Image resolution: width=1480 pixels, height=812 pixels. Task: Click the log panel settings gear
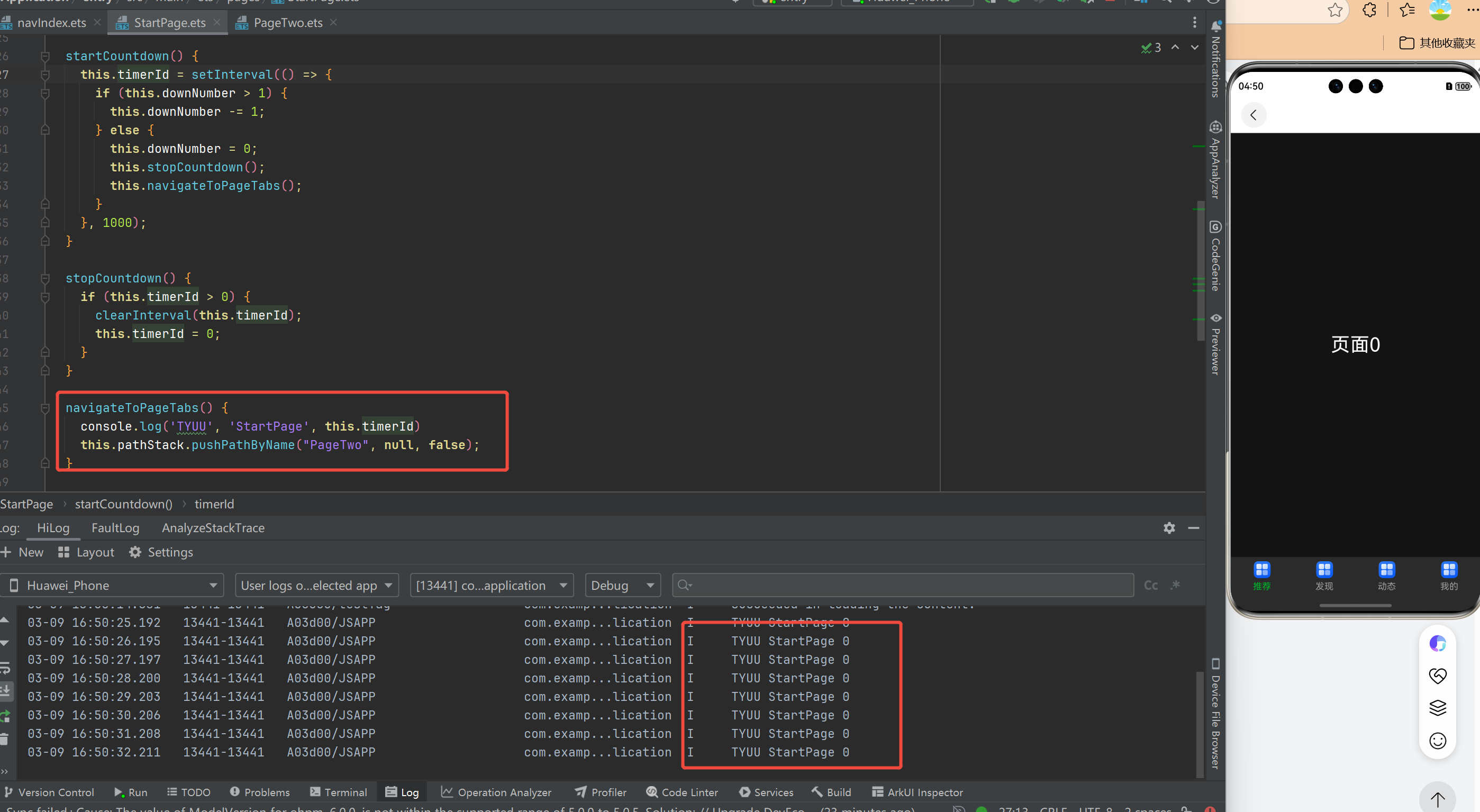point(1169,528)
